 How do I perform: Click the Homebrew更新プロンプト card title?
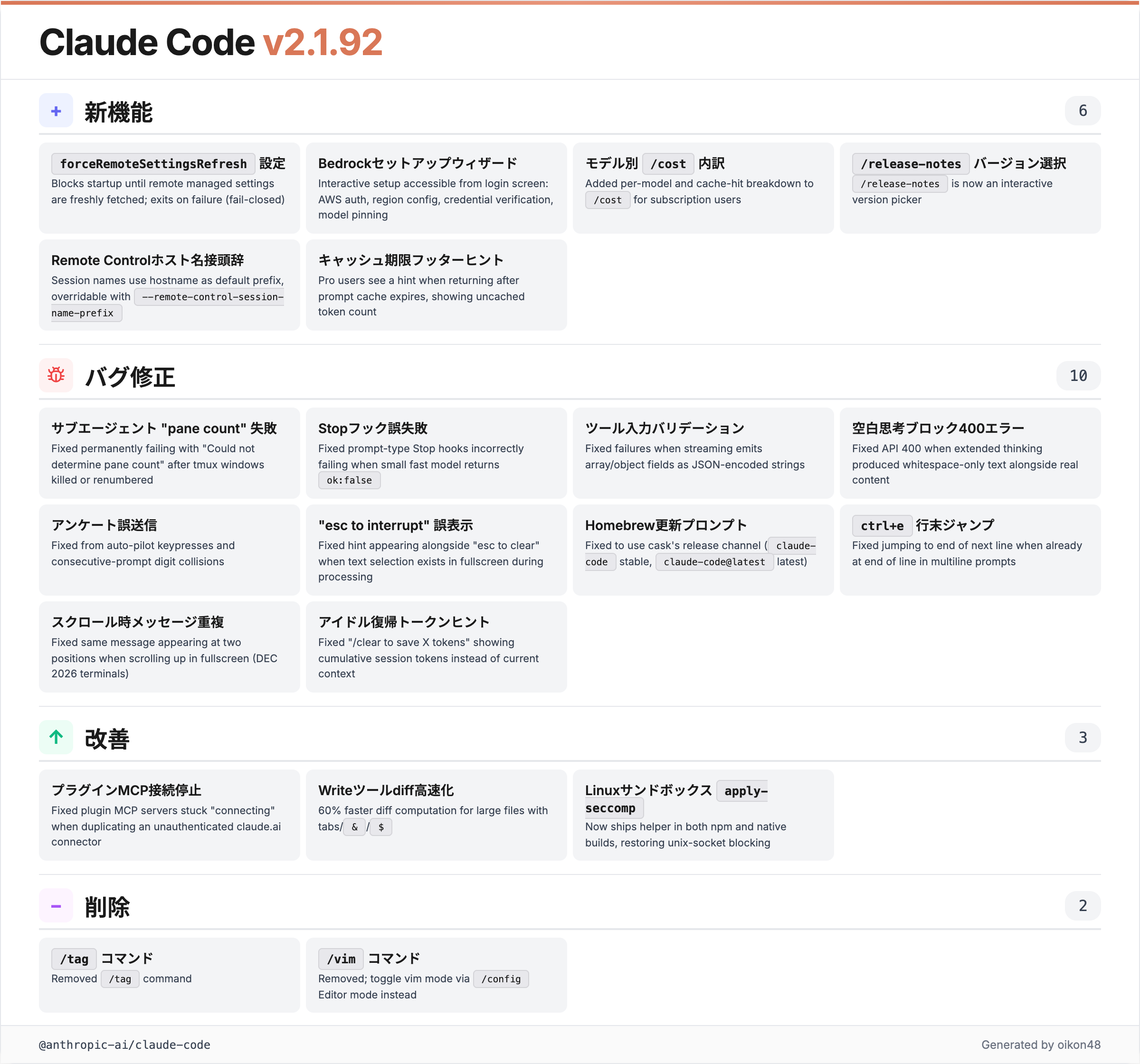666,525
